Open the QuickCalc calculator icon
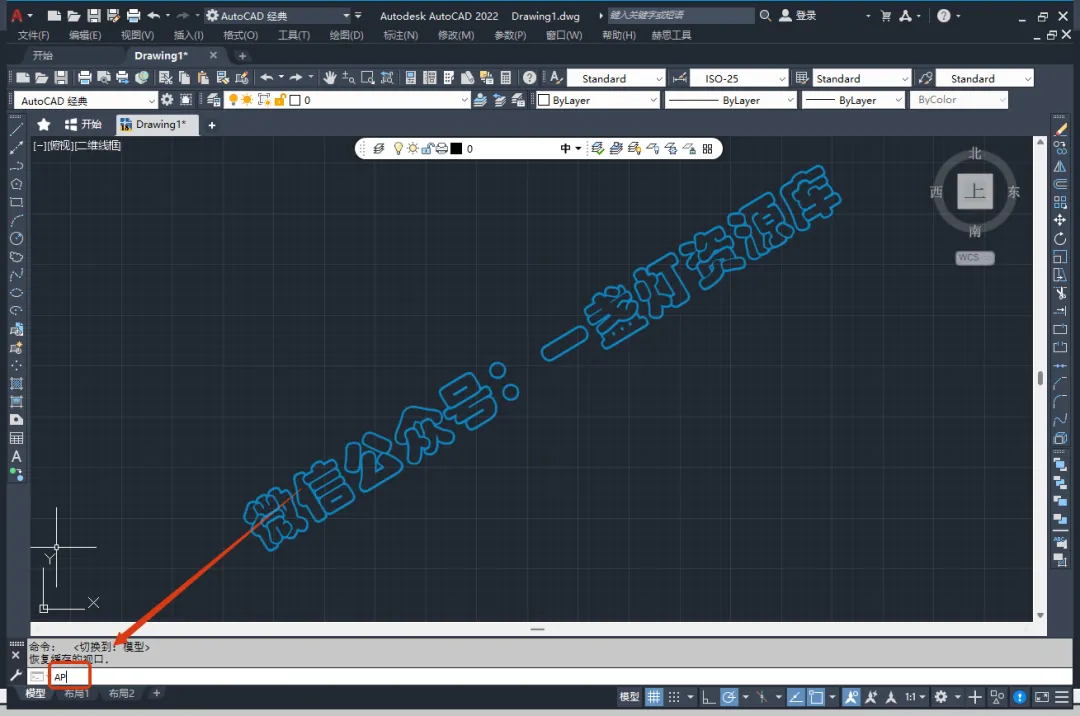This screenshot has width=1080, height=716. point(506,78)
